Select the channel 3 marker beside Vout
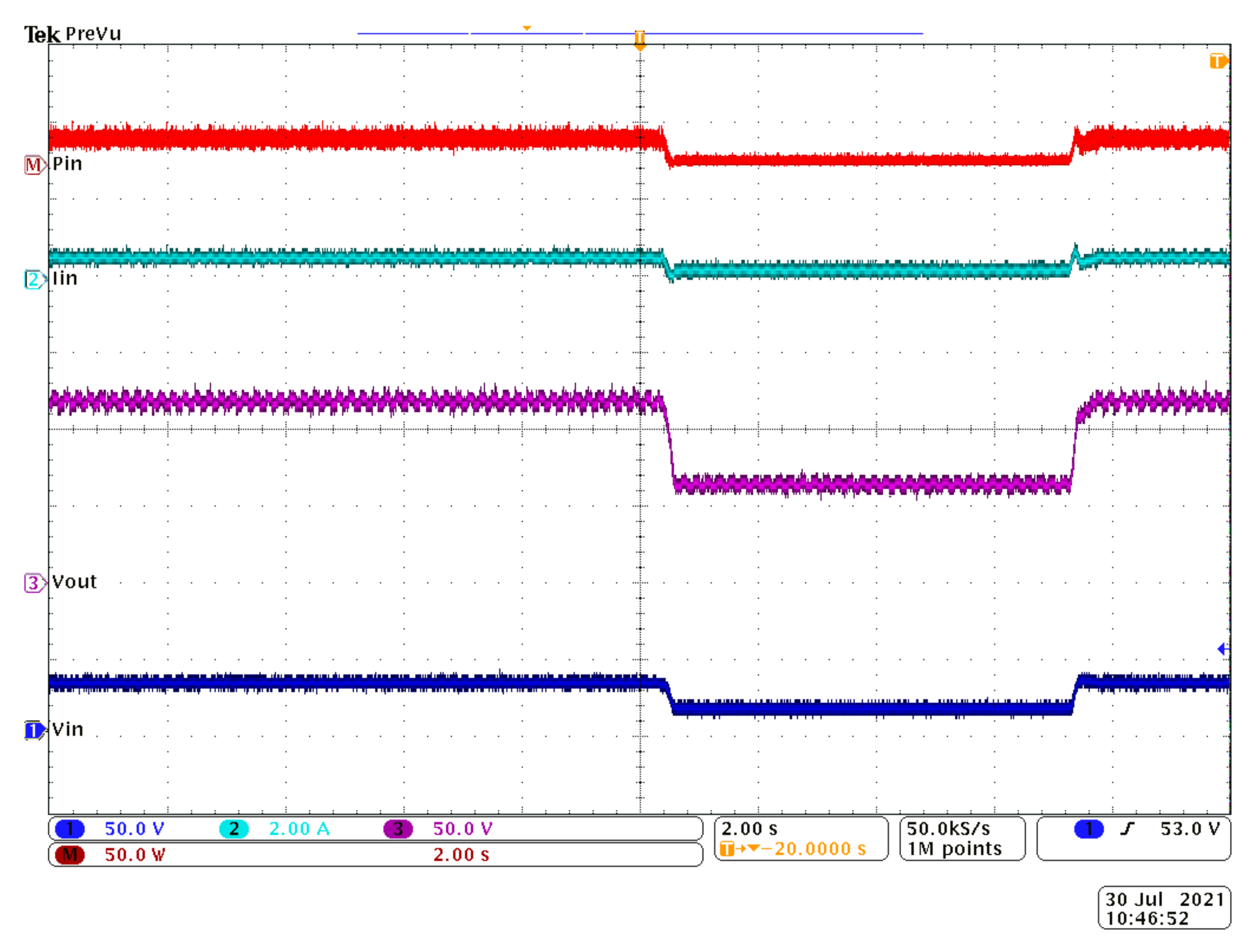The width and height of the screenshot is (1259, 952). pos(35,583)
